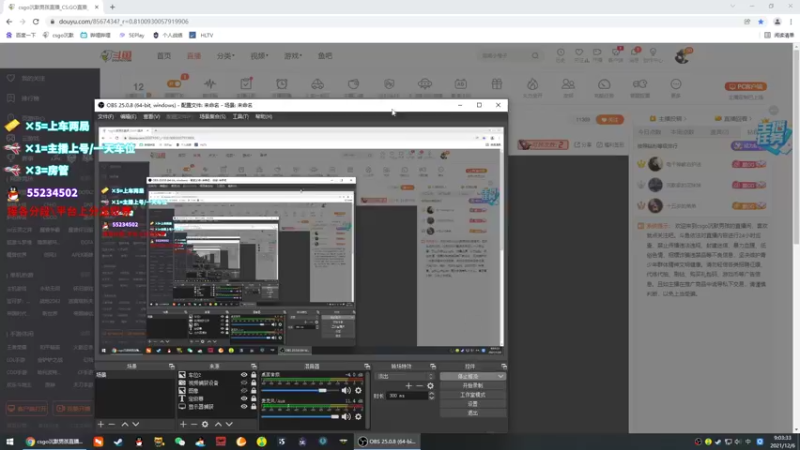Remove the selected source with the minus icon
The height and width of the screenshot is (450, 800).
tap(194, 424)
